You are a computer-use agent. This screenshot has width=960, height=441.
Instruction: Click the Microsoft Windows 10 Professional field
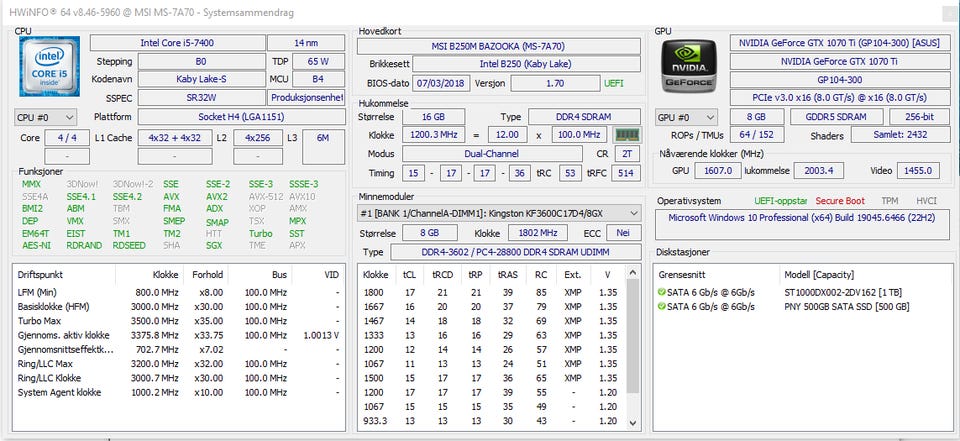tap(802, 224)
